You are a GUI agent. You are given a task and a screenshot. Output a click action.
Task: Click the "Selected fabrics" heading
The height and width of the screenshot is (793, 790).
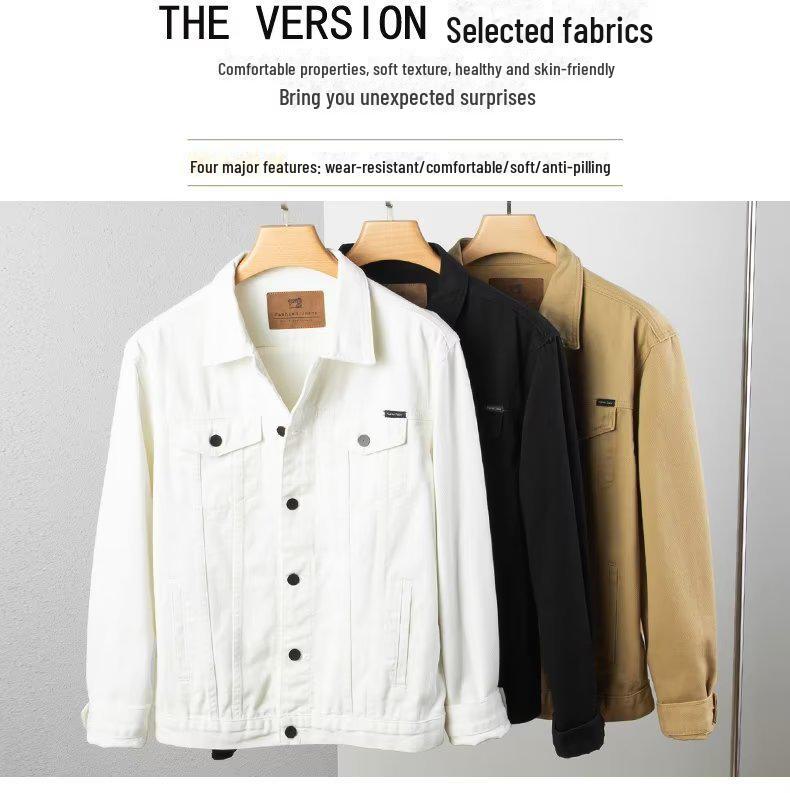click(549, 31)
